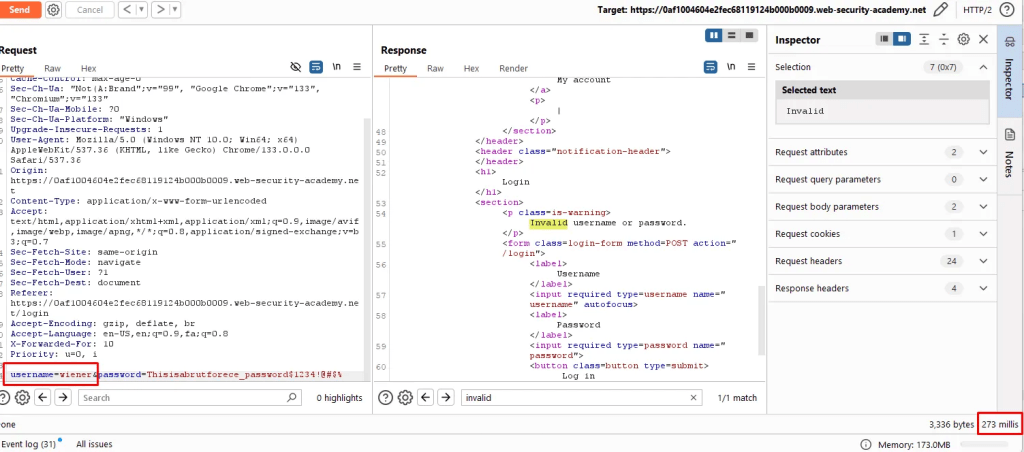Open the help icon beside HTTP/2
1024x452 pixels.
[1009, 10]
